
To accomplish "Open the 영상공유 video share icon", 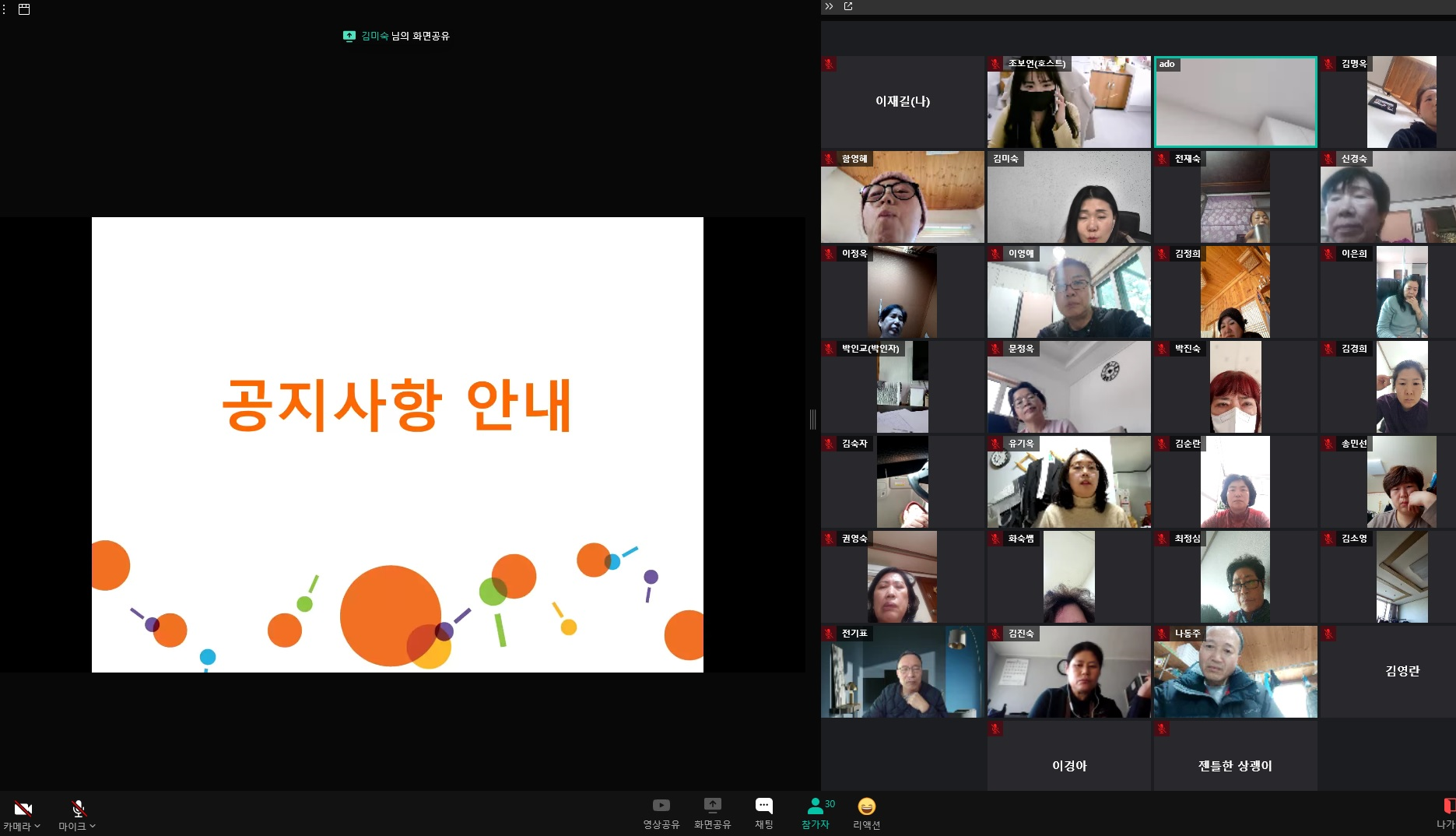I will point(661,806).
